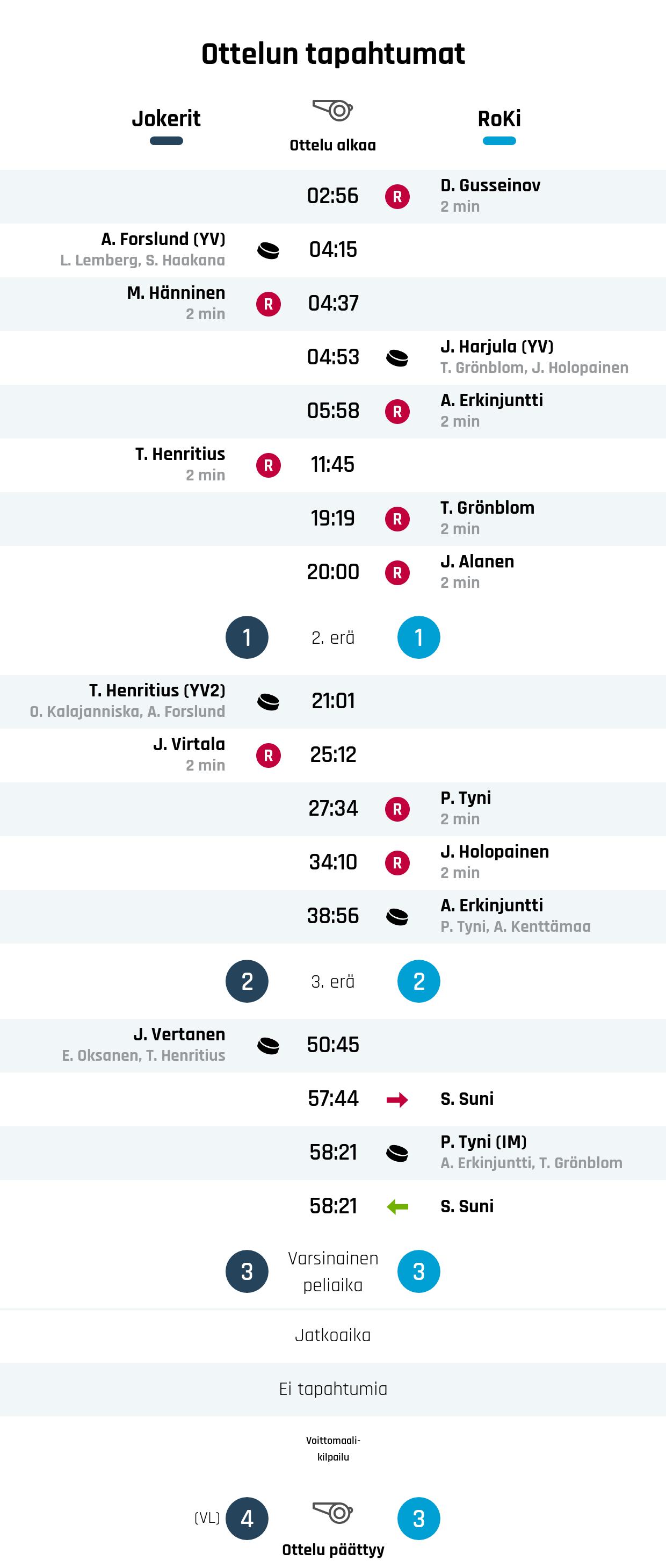This screenshot has width=666, height=1568.
Task: Click Jokerit's final score badge 4
Action: [x=247, y=1519]
